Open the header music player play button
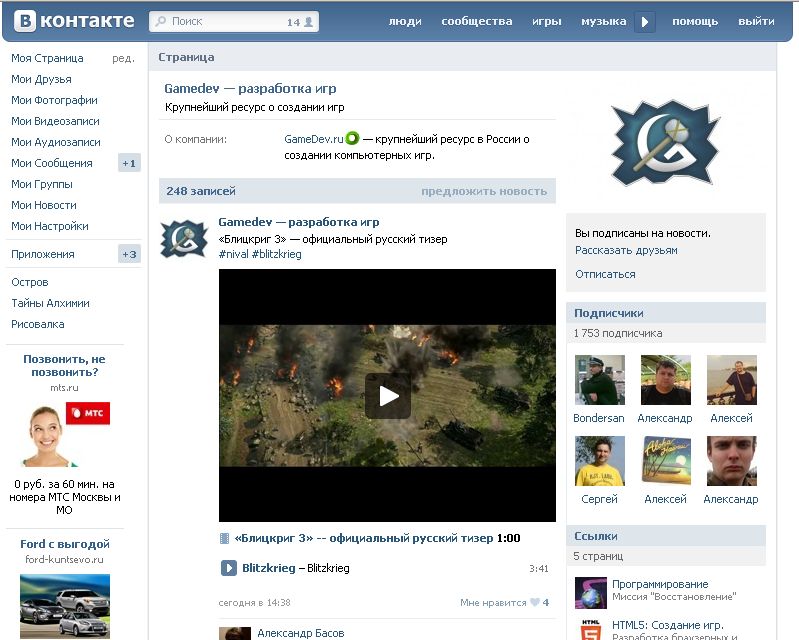This screenshot has width=799, height=640. (645, 22)
